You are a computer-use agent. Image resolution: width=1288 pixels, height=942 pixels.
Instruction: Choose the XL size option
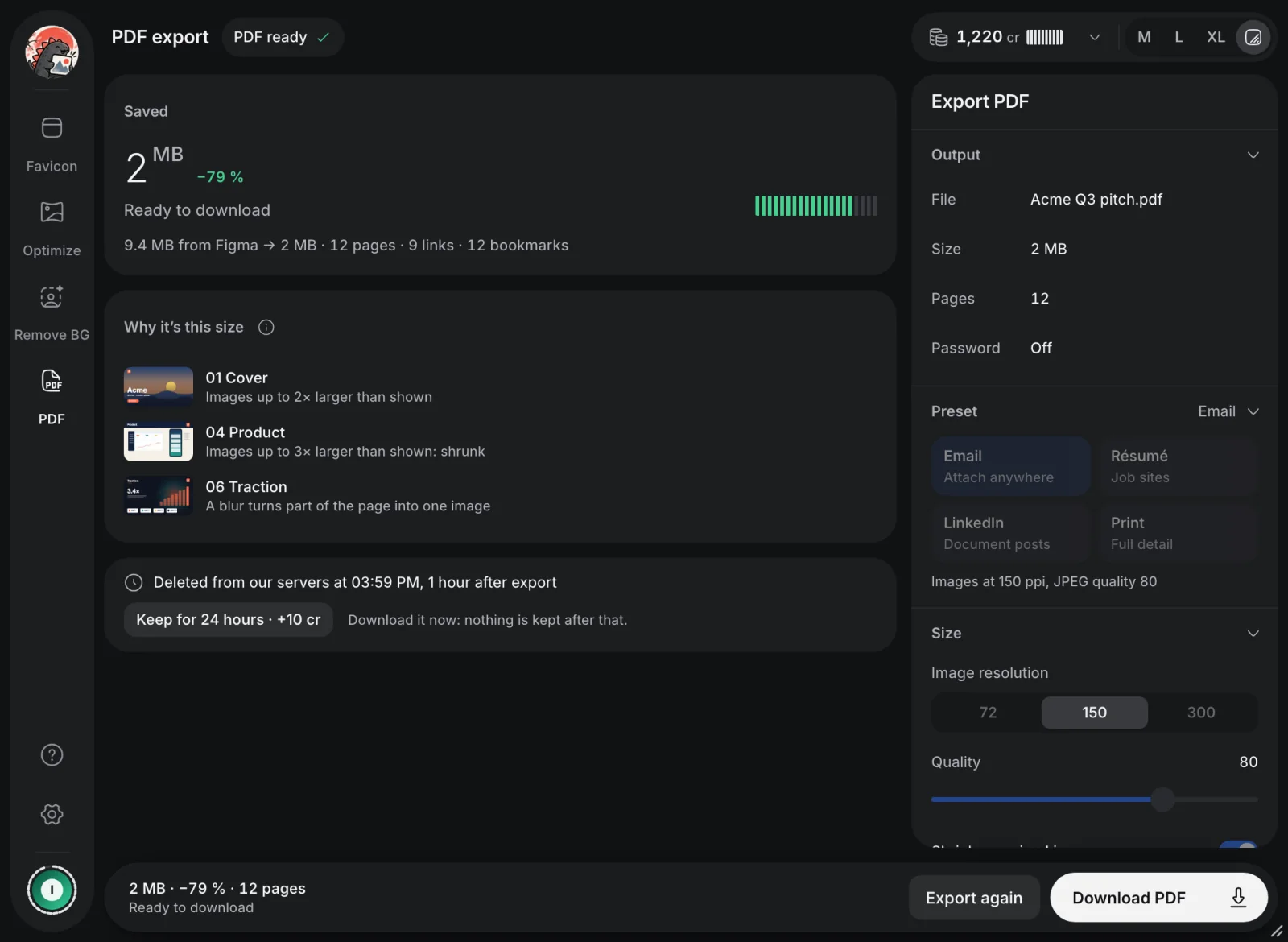[x=1216, y=37]
